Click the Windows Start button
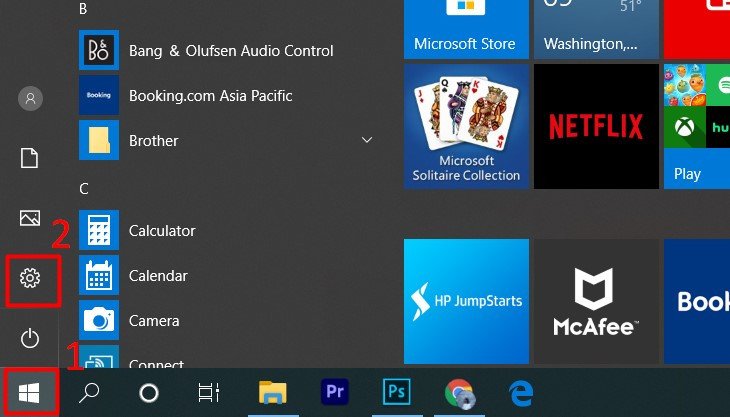 click(29, 392)
